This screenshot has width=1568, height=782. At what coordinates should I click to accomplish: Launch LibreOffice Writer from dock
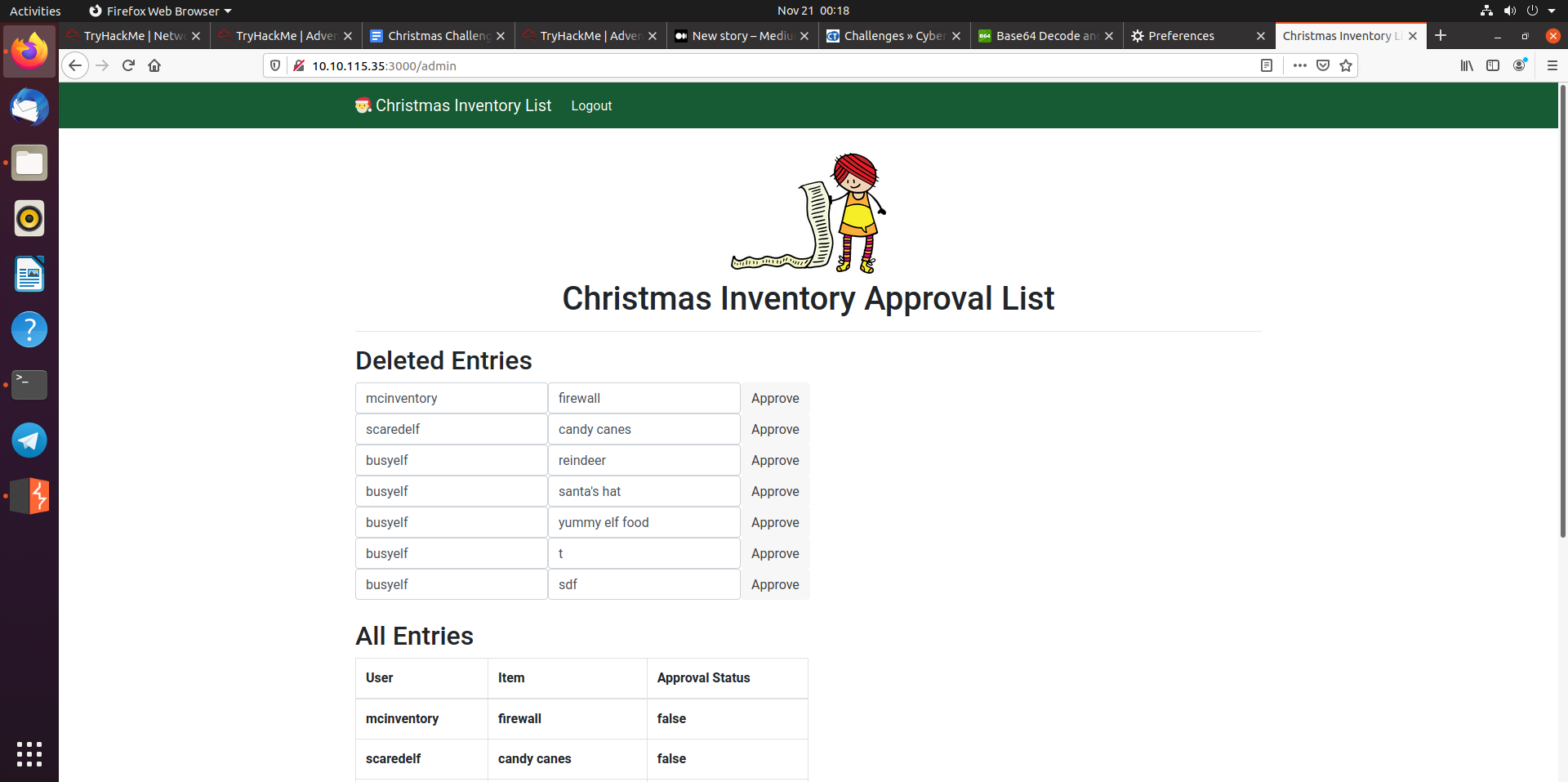pyautogui.click(x=29, y=274)
